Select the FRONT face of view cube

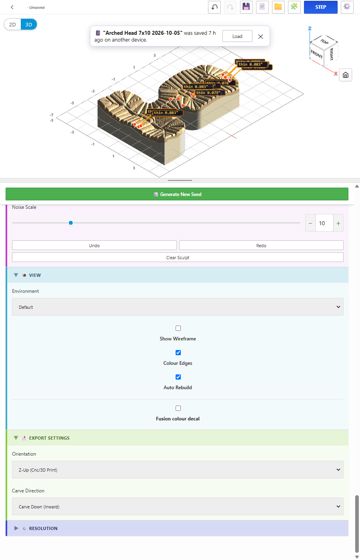click(316, 55)
